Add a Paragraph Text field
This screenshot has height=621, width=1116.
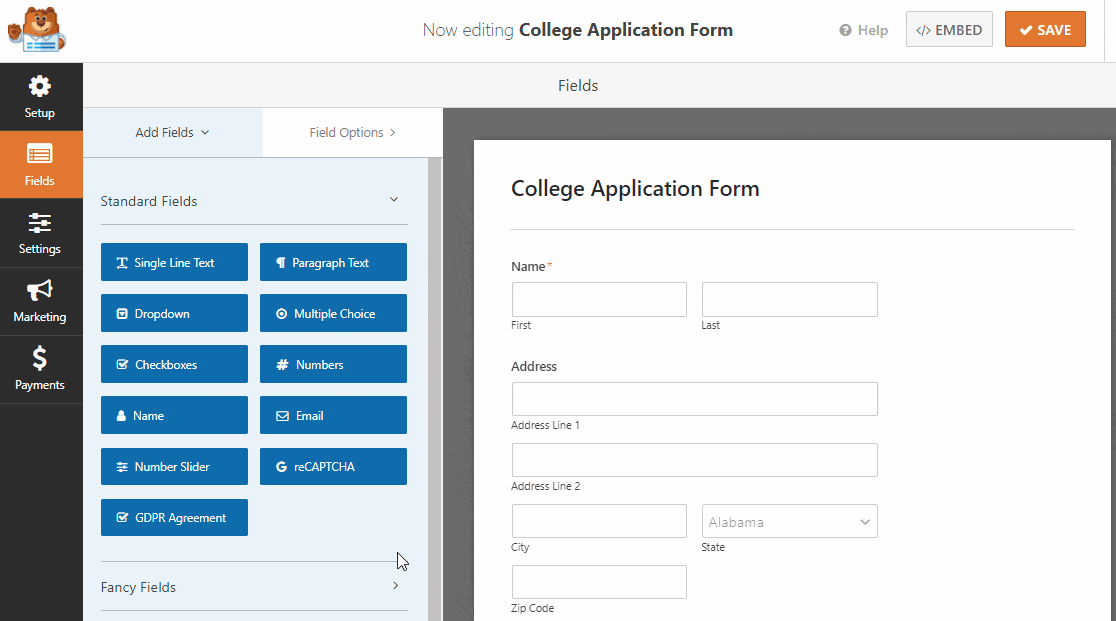(x=333, y=262)
